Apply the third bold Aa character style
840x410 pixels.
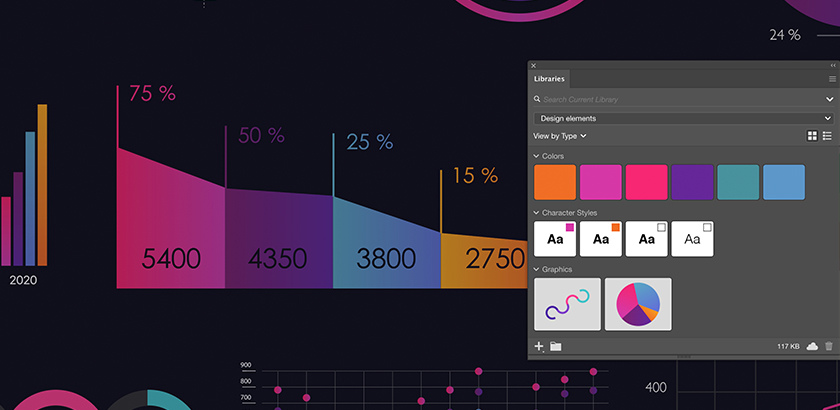pyautogui.click(x=647, y=239)
